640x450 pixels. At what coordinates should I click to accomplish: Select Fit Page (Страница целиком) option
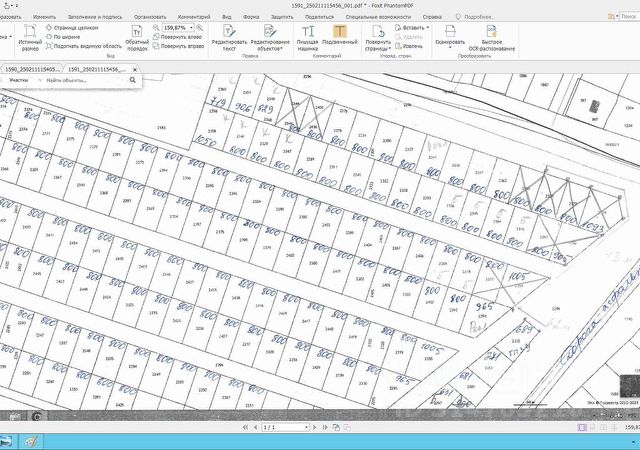click(x=72, y=28)
